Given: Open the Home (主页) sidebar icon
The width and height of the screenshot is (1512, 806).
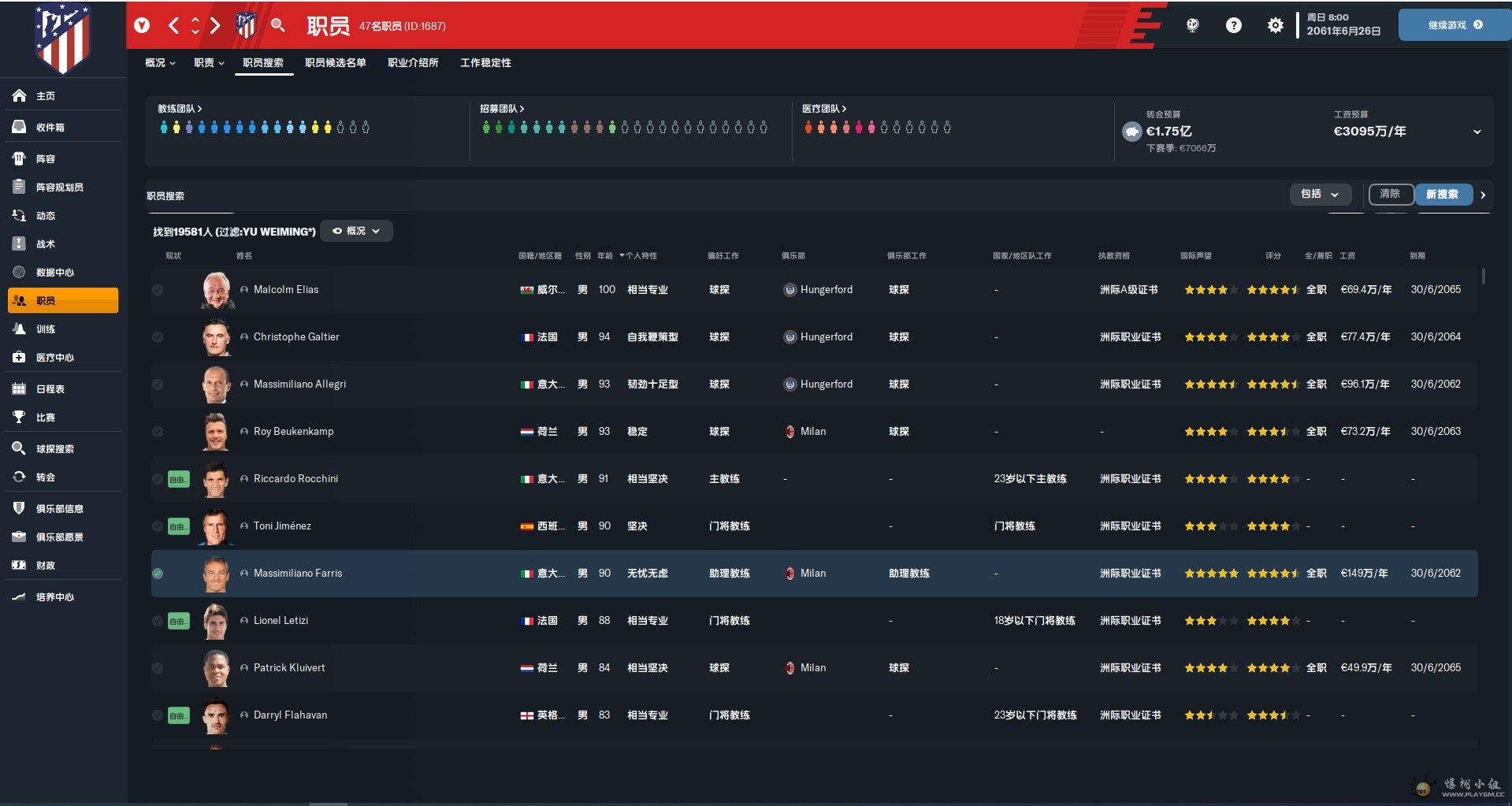Looking at the screenshot, I should 19,95.
